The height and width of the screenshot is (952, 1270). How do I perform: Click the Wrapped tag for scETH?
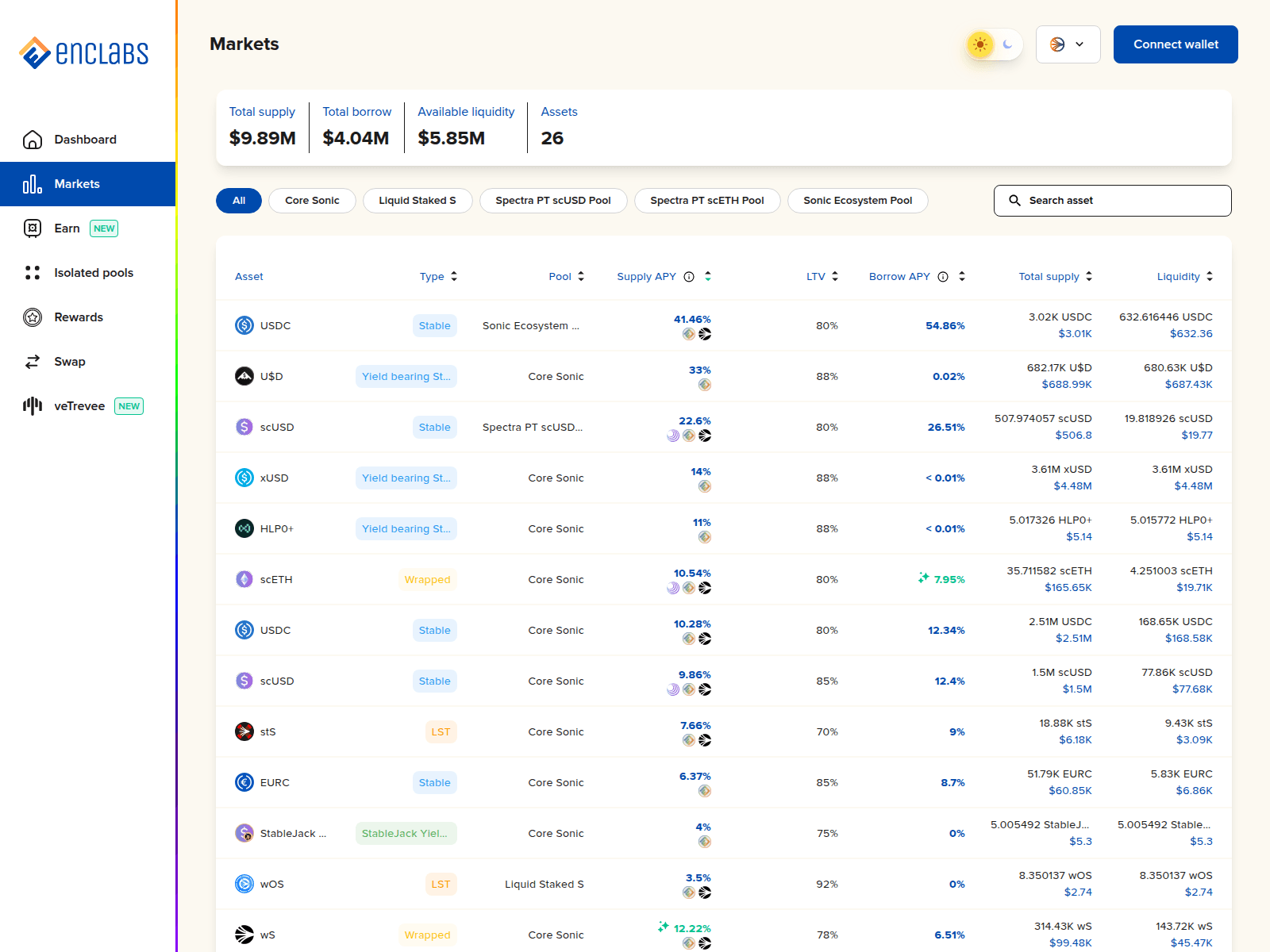(427, 579)
